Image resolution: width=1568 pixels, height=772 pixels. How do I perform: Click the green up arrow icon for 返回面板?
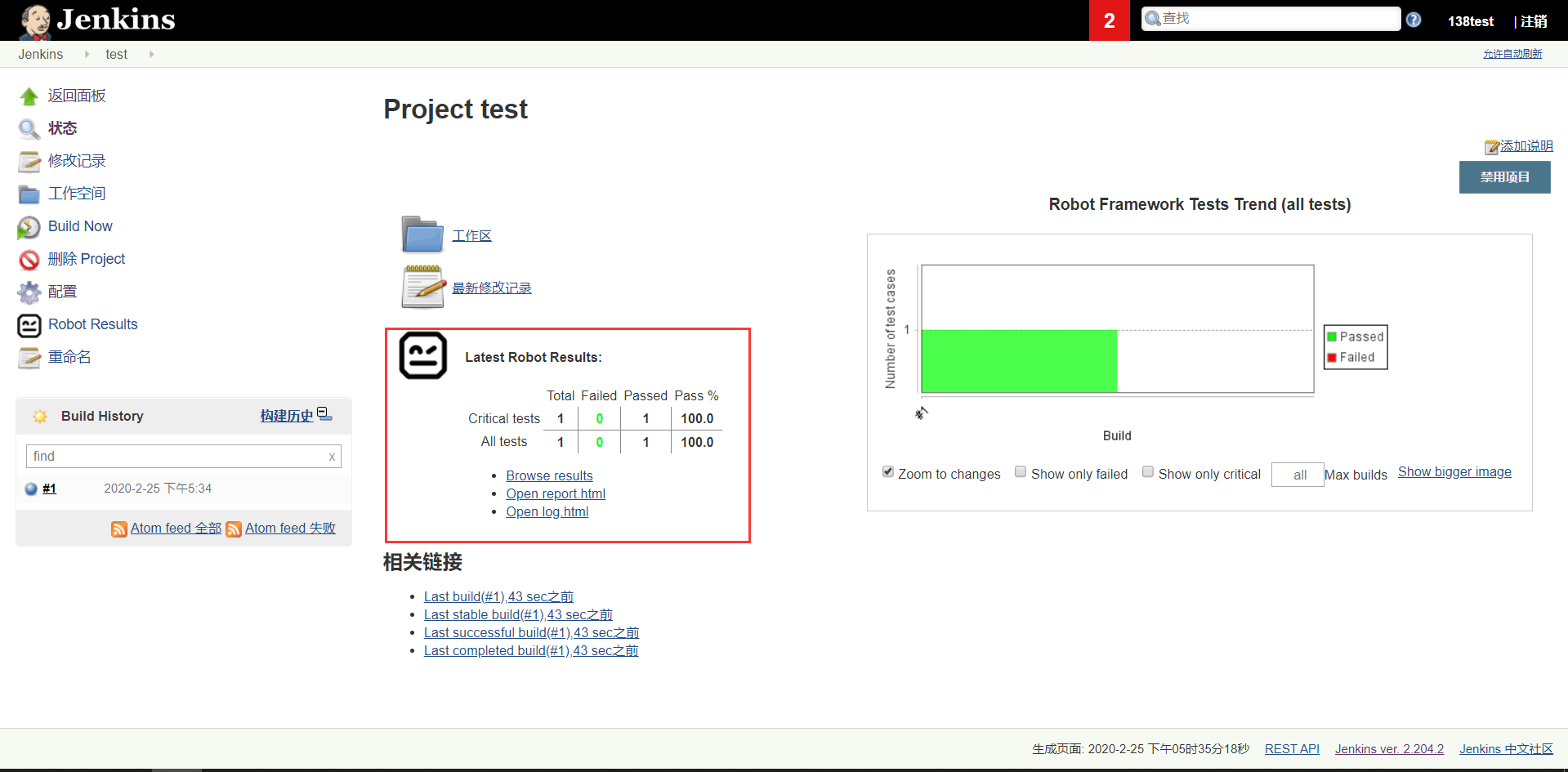(29, 96)
